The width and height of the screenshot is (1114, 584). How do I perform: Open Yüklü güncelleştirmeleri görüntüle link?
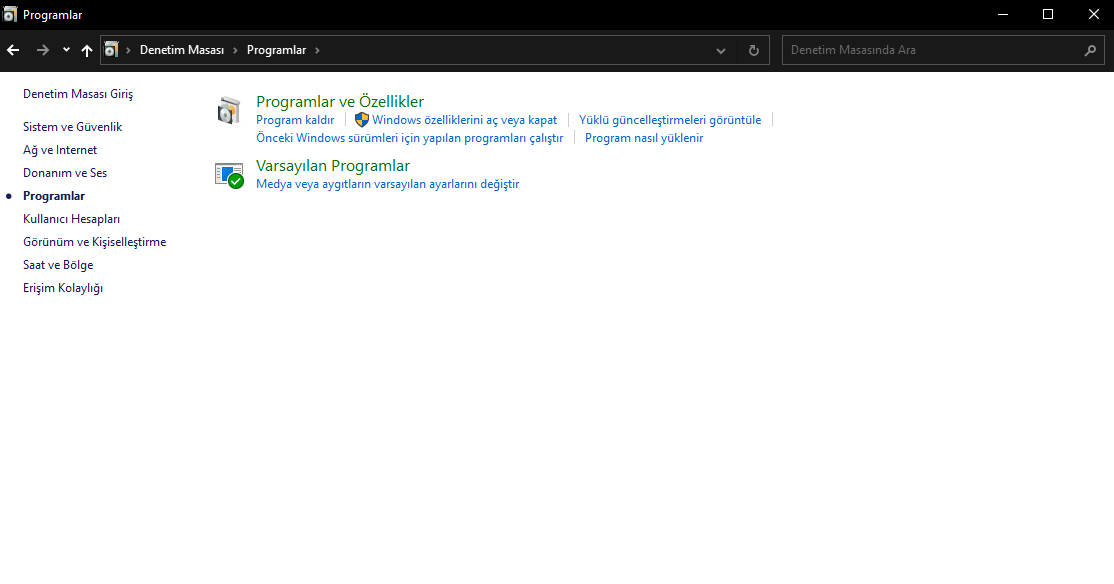pyautogui.click(x=670, y=120)
